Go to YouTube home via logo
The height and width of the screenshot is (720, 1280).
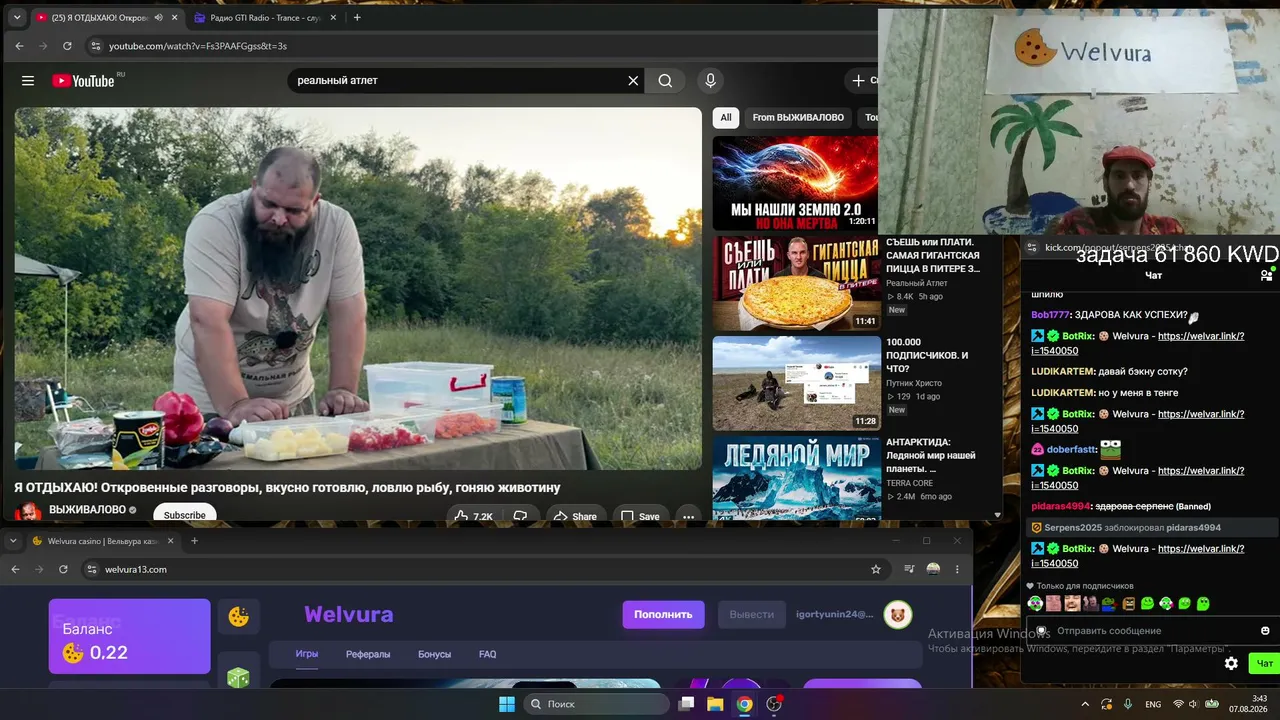[x=83, y=81]
